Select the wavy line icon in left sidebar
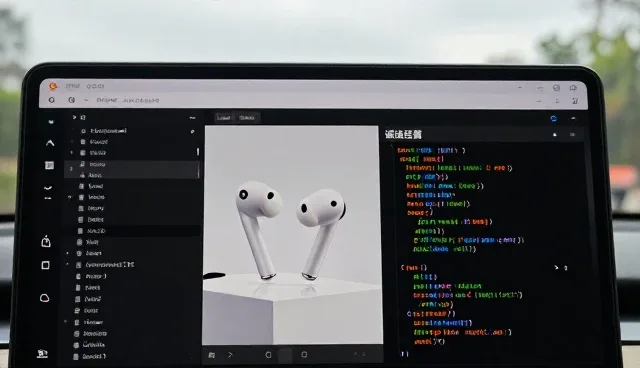The height and width of the screenshot is (368, 640). point(48,188)
